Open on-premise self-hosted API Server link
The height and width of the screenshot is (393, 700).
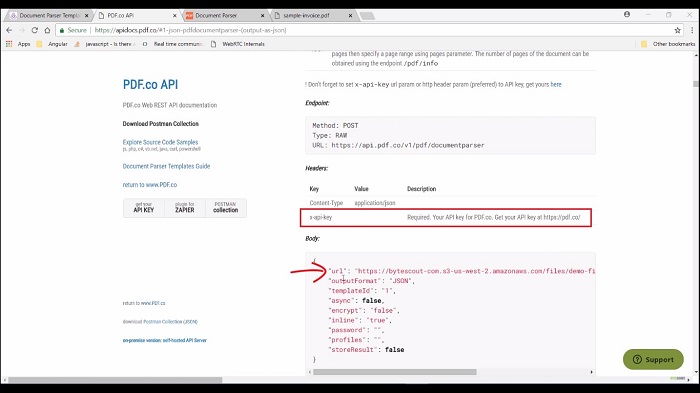(165, 340)
